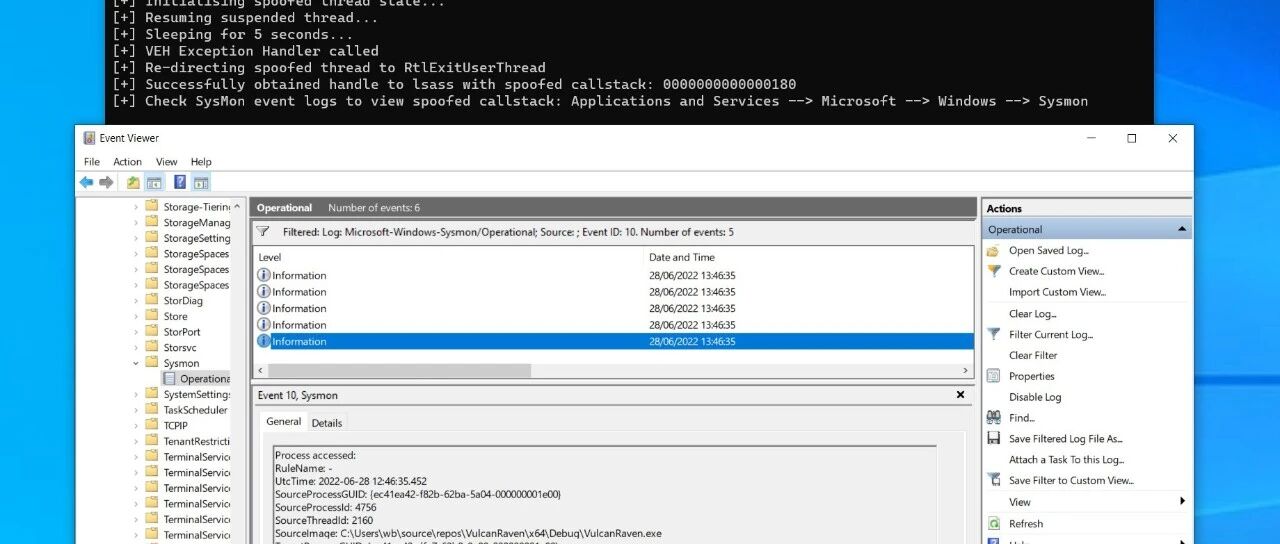The height and width of the screenshot is (544, 1280).
Task: Open the Help menu
Action: coord(201,161)
